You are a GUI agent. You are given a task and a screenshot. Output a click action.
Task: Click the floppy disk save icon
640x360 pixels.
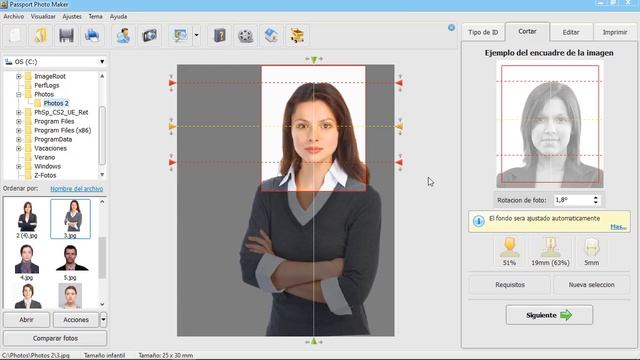click(66, 36)
